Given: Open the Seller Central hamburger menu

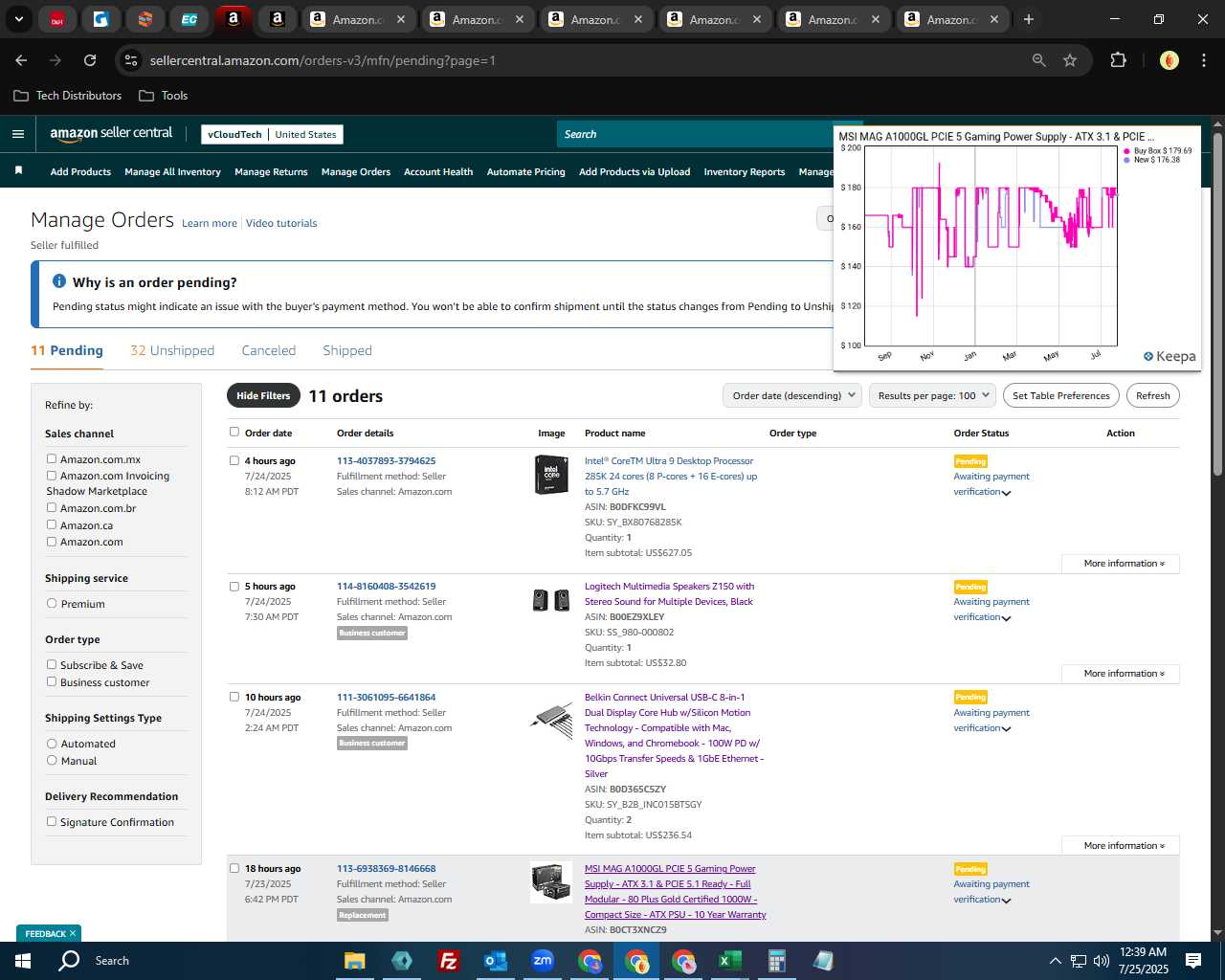Looking at the screenshot, I should [18, 134].
